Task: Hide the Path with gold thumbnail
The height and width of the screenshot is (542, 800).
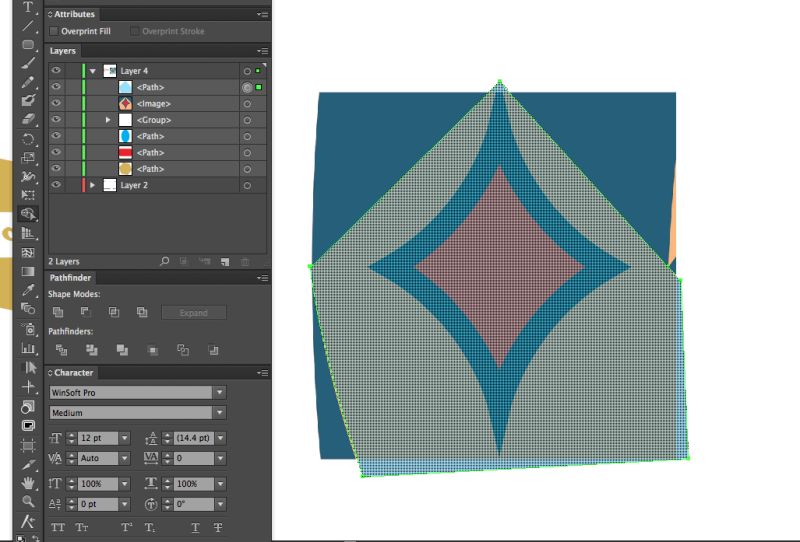Action: (x=56, y=168)
